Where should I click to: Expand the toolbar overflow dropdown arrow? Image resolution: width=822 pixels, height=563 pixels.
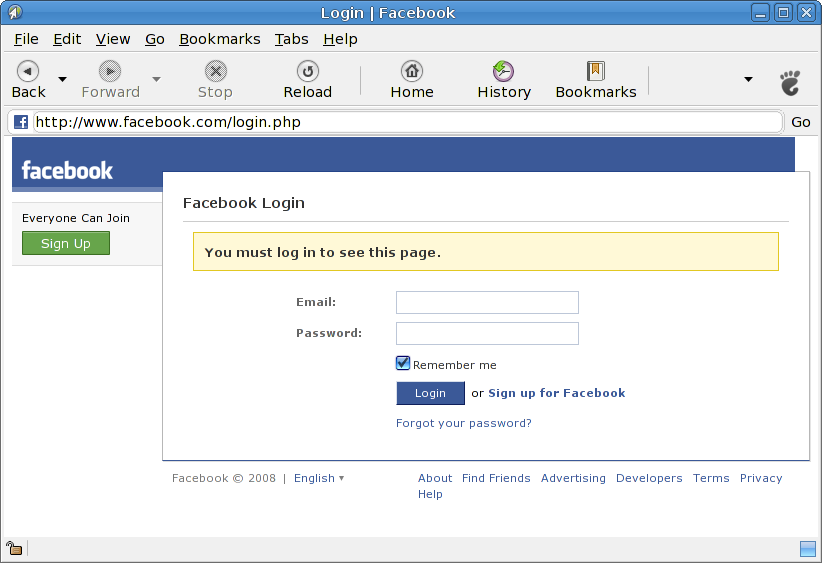tap(749, 79)
